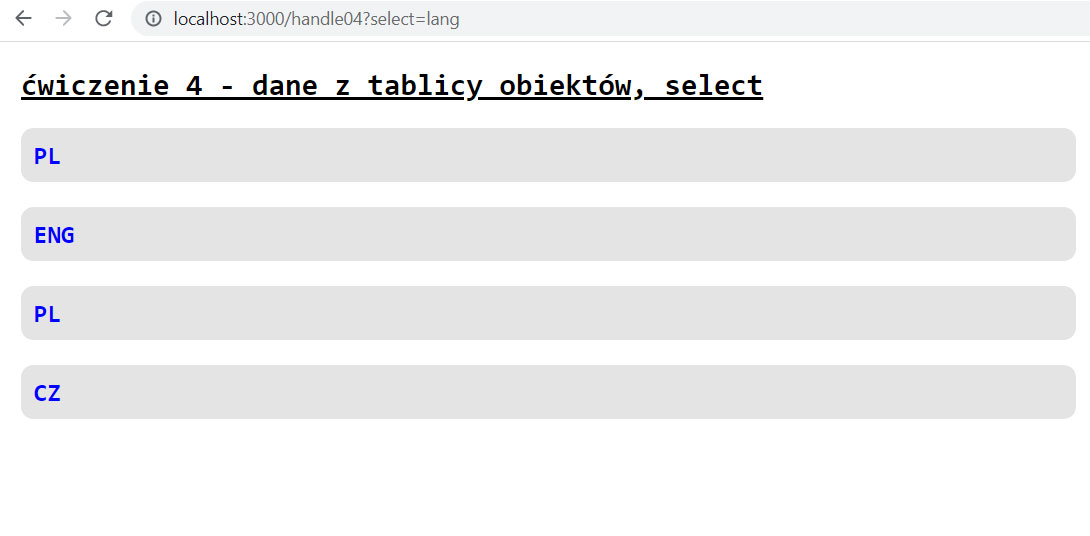
Task: Click the word 'select' in the heading
Action: tap(713, 86)
